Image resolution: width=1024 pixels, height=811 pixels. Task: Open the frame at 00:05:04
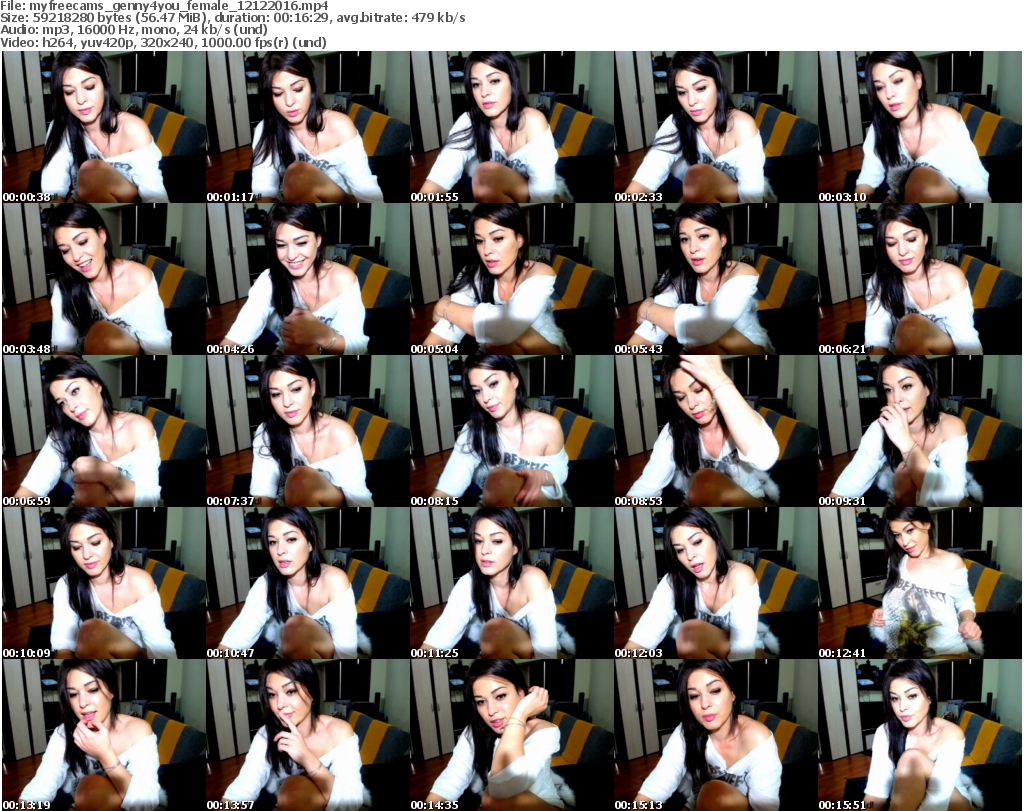click(512, 279)
